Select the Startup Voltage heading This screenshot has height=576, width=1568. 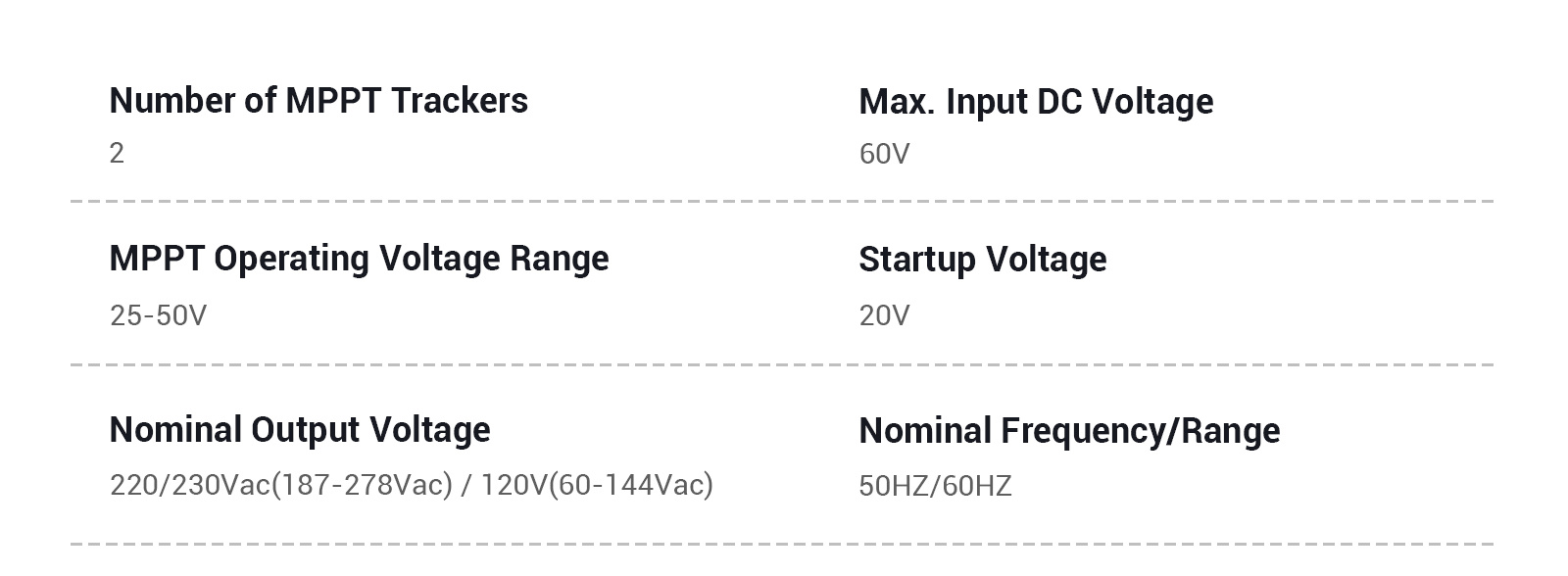point(983,260)
